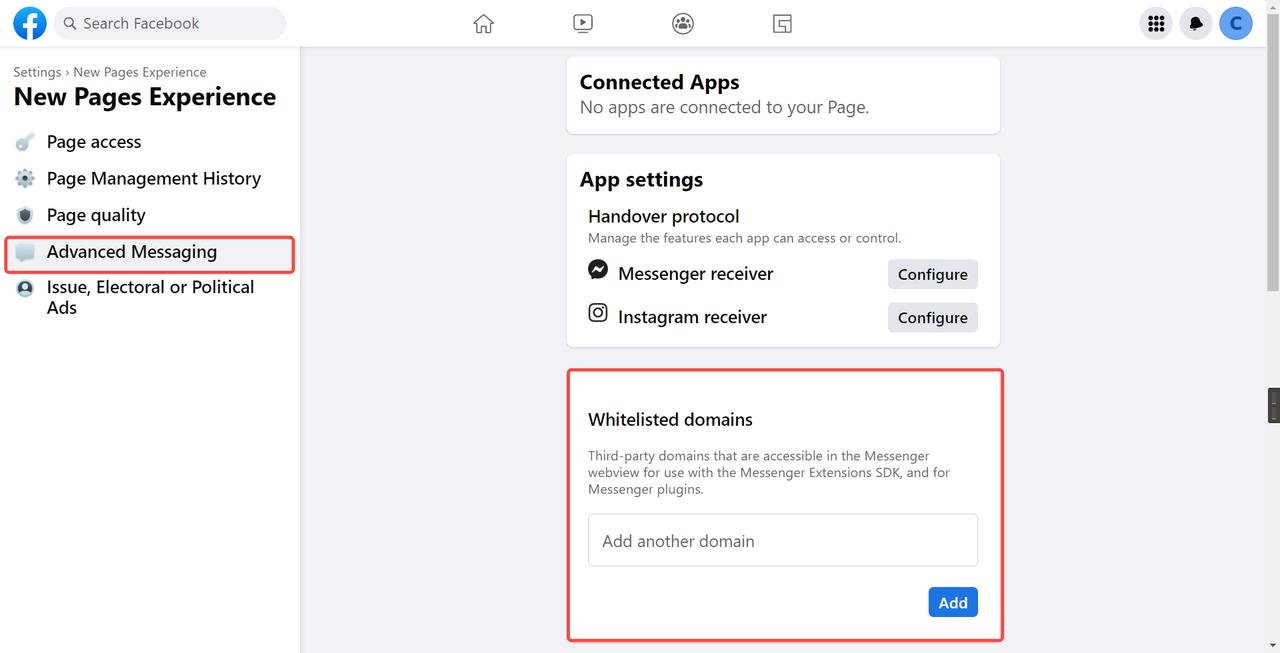The width and height of the screenshot is (1280, 653).
Task: Click the Messenger receiver icon
Action: coord(597,269)
